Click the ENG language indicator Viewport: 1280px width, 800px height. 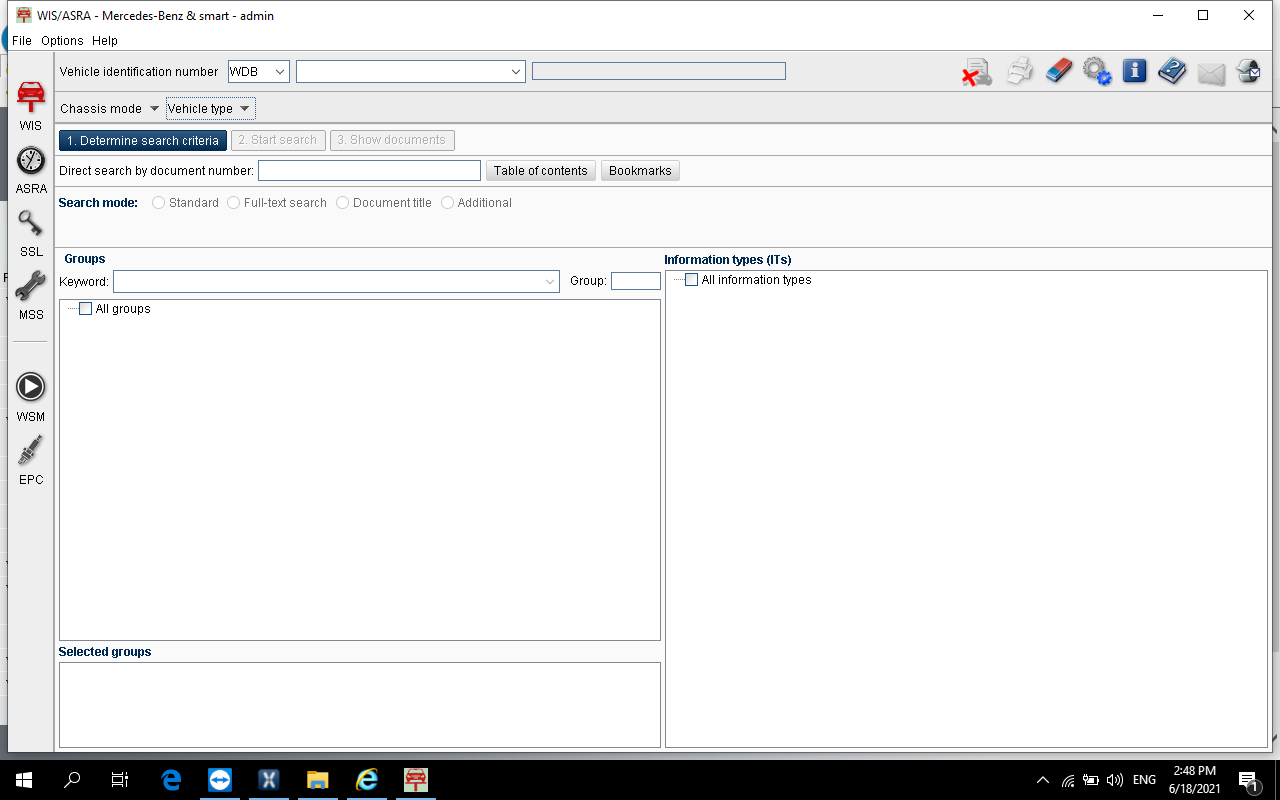[1144, 780]
